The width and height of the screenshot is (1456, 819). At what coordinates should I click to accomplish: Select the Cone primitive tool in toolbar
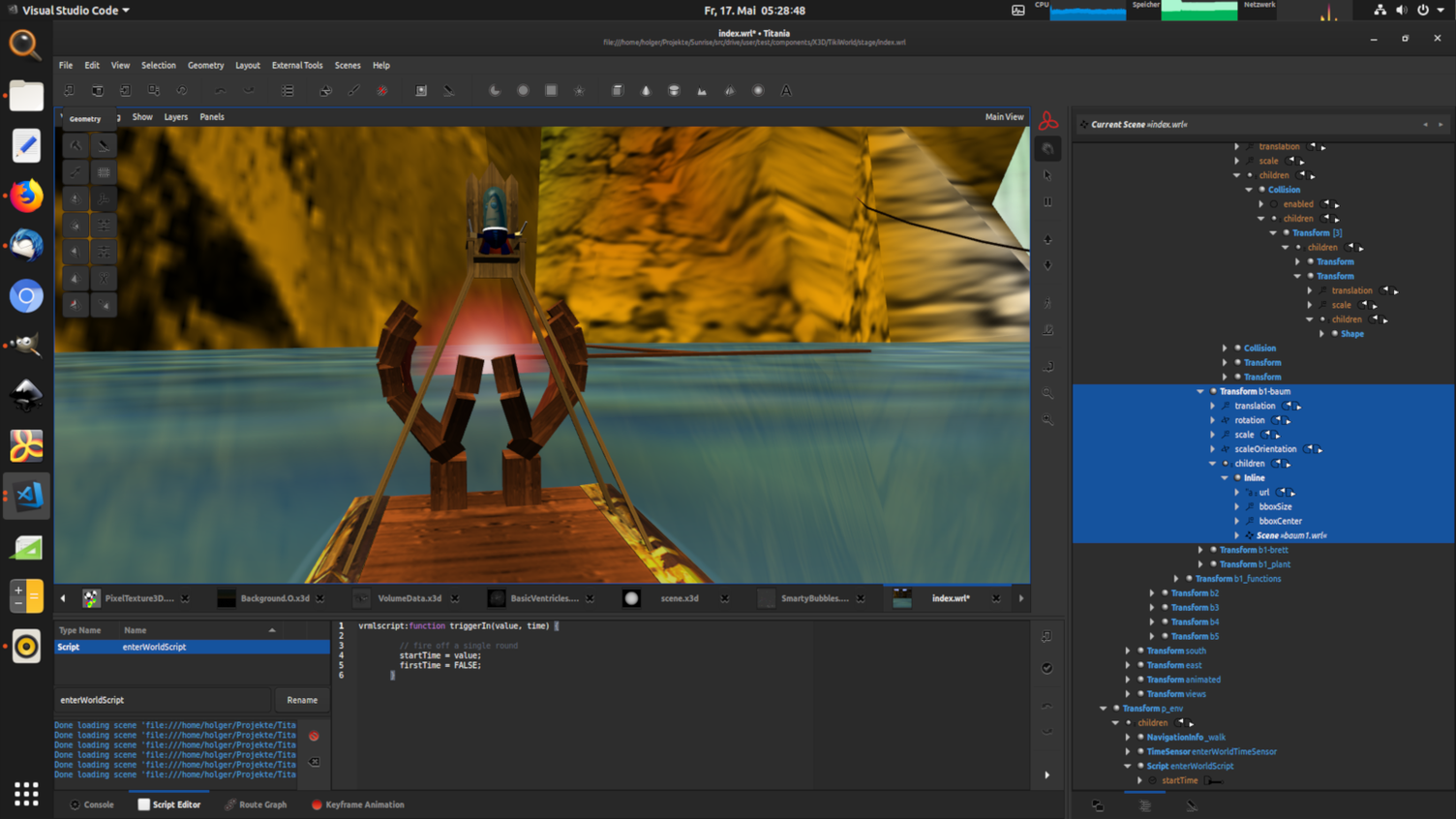[x=646, y=90]
